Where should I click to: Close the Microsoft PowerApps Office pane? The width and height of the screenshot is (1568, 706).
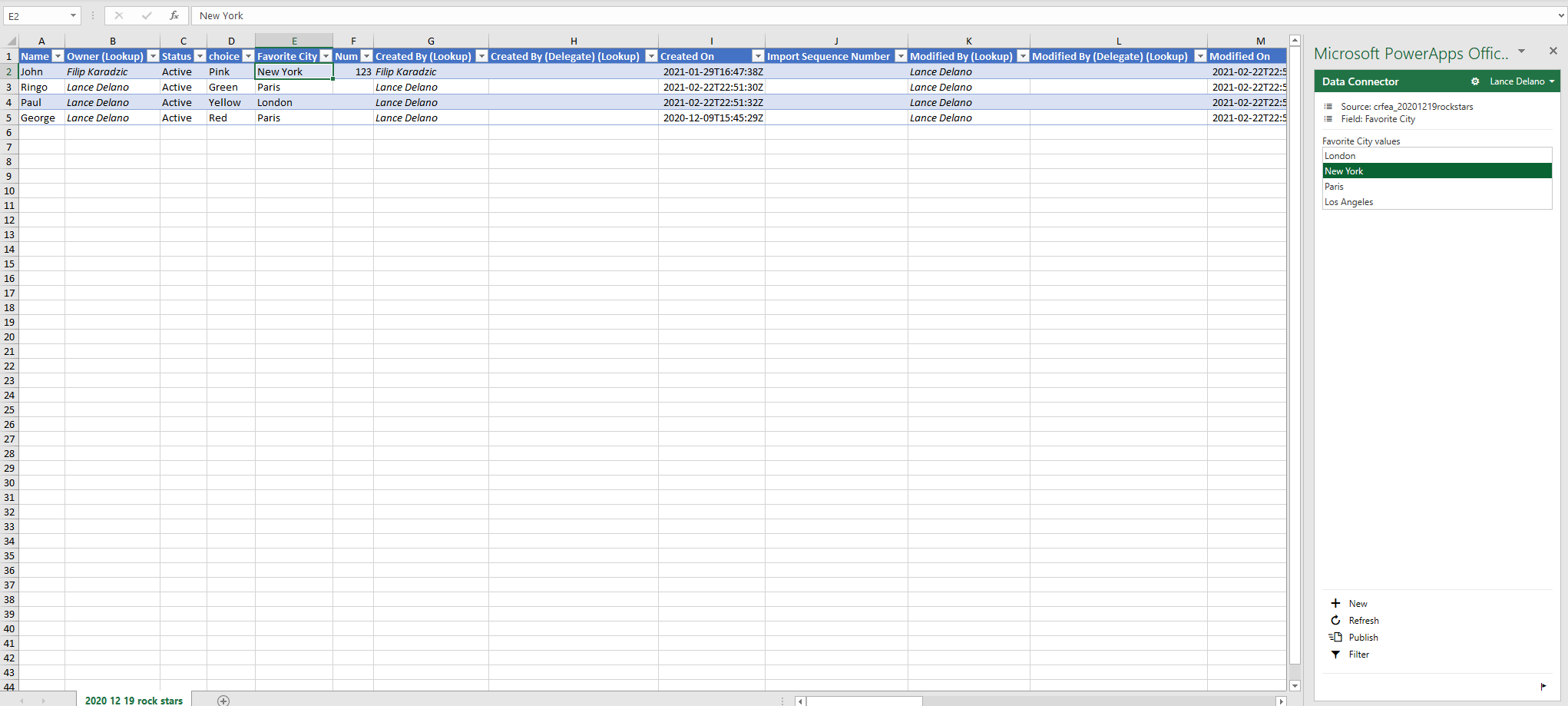pos(1553,51)
